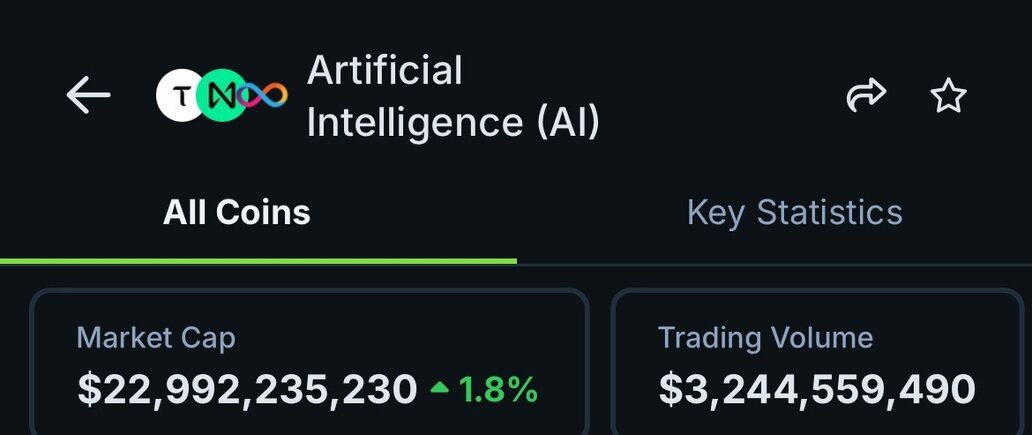1032x435 pixels.
Task: Go back using the left arrow
Action: (88, 95)
